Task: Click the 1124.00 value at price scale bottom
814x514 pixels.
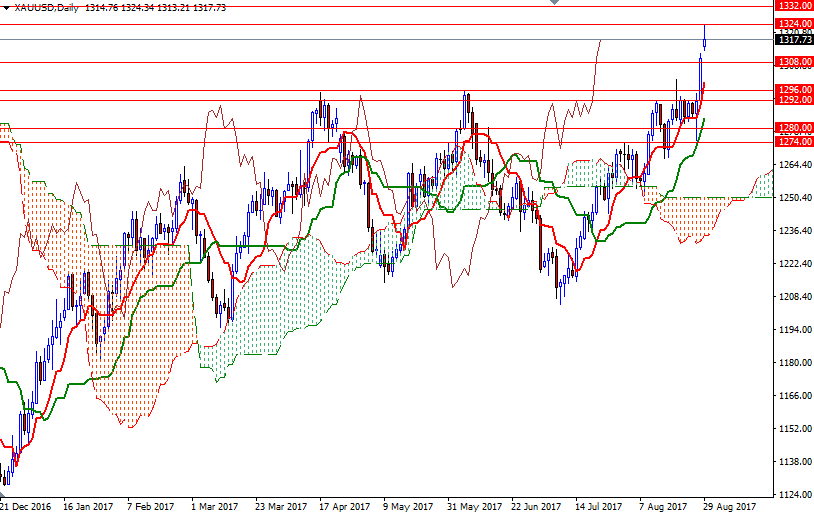Action: (793, 494)
